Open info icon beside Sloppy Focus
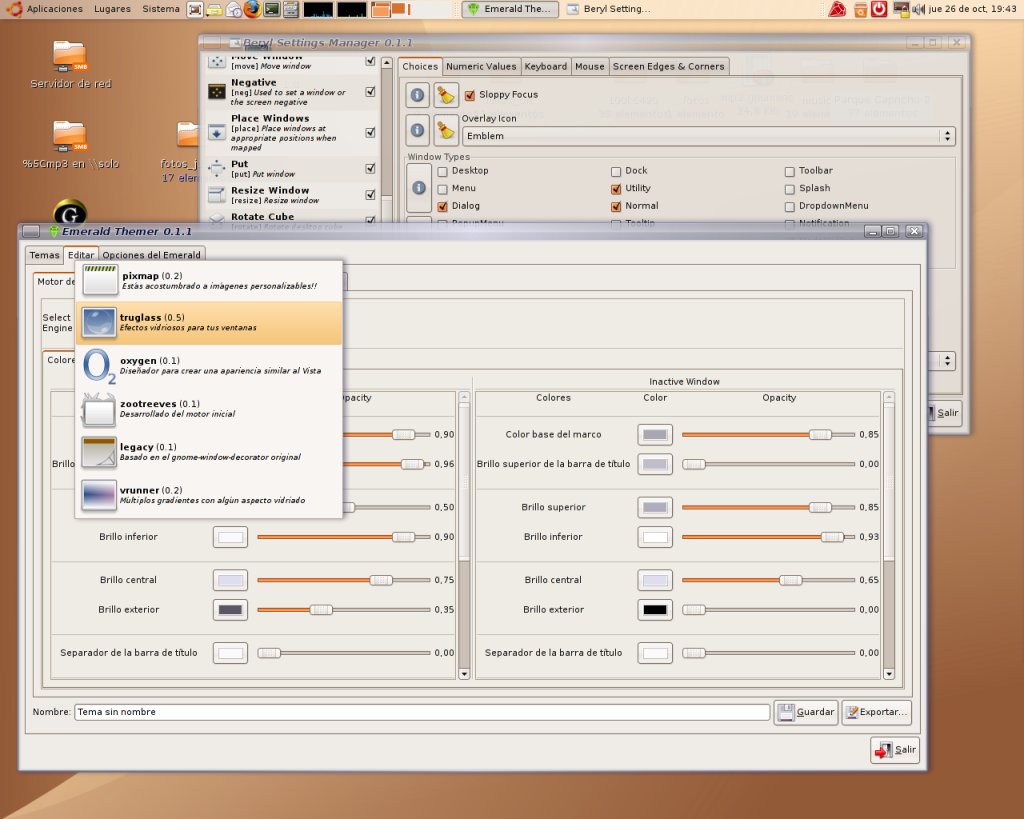This screenshot has height=819, width=1024. [417, 95]
